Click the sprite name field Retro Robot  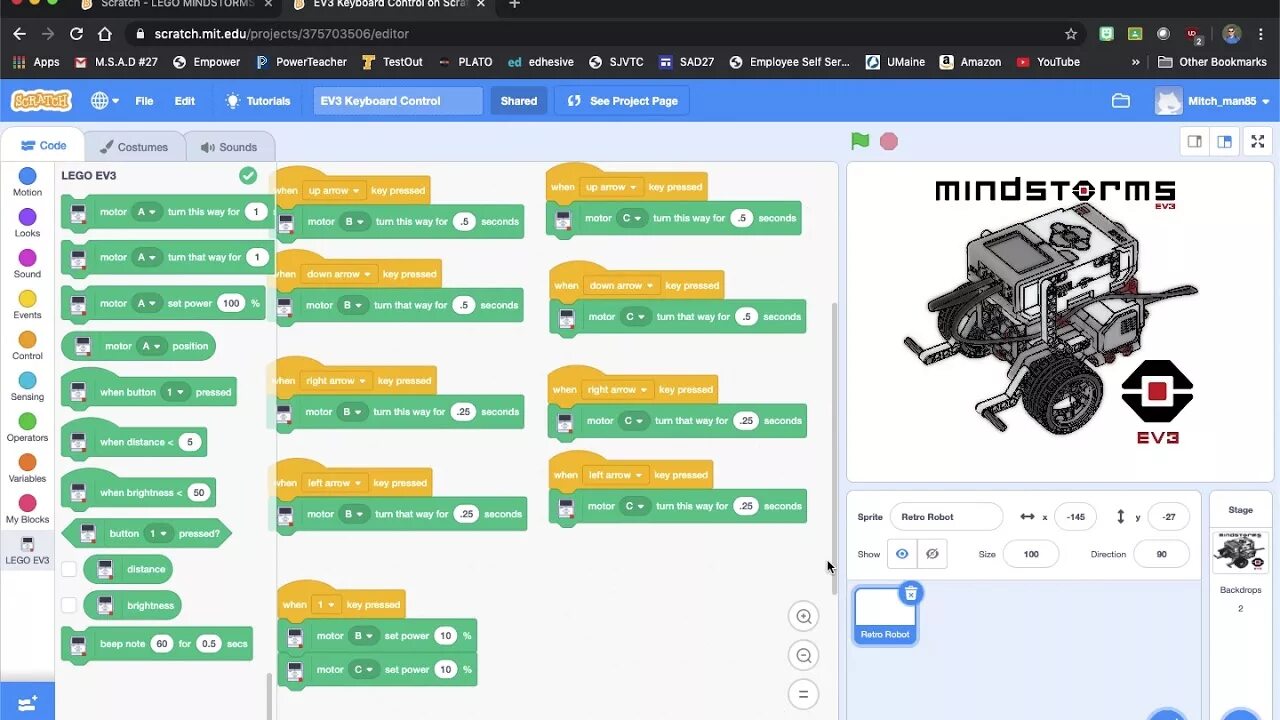pyautogui.click(x=946, y=517)
